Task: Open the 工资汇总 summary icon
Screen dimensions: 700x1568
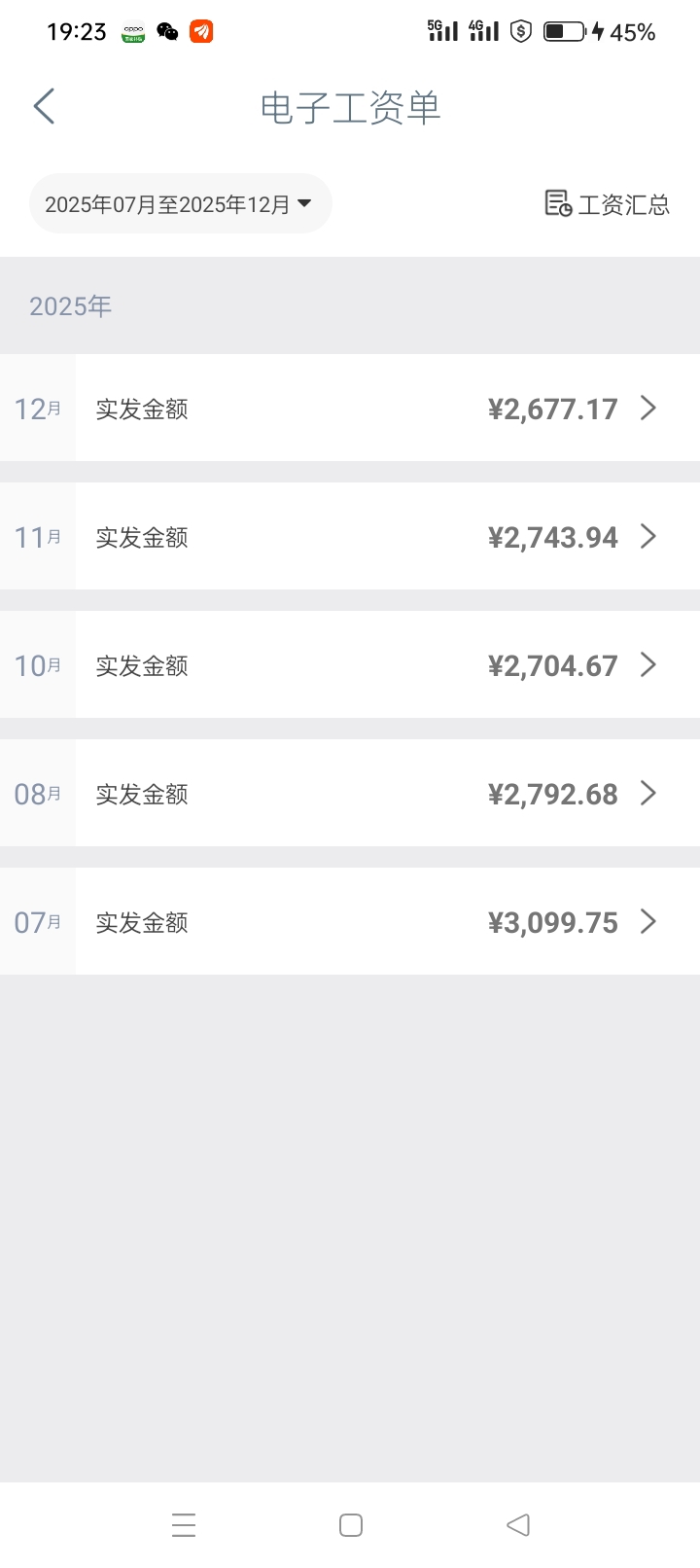Action: click(558, 203)
